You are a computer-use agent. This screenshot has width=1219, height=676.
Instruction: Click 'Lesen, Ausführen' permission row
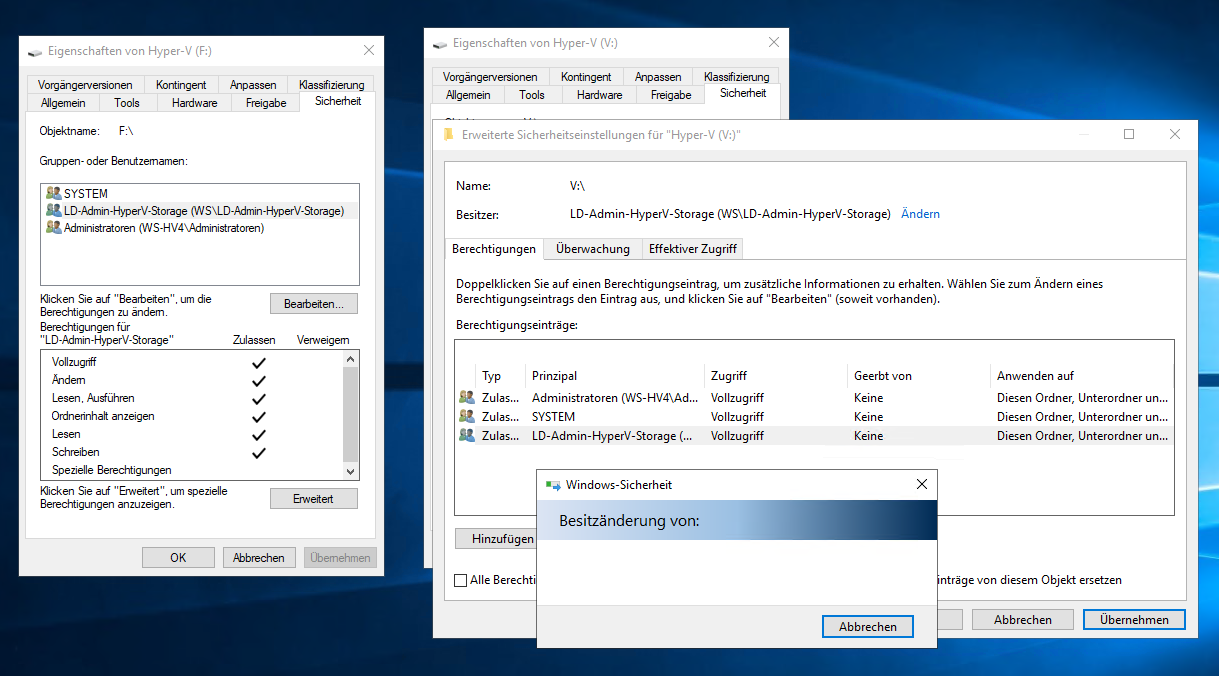click(x=192, y=398)
